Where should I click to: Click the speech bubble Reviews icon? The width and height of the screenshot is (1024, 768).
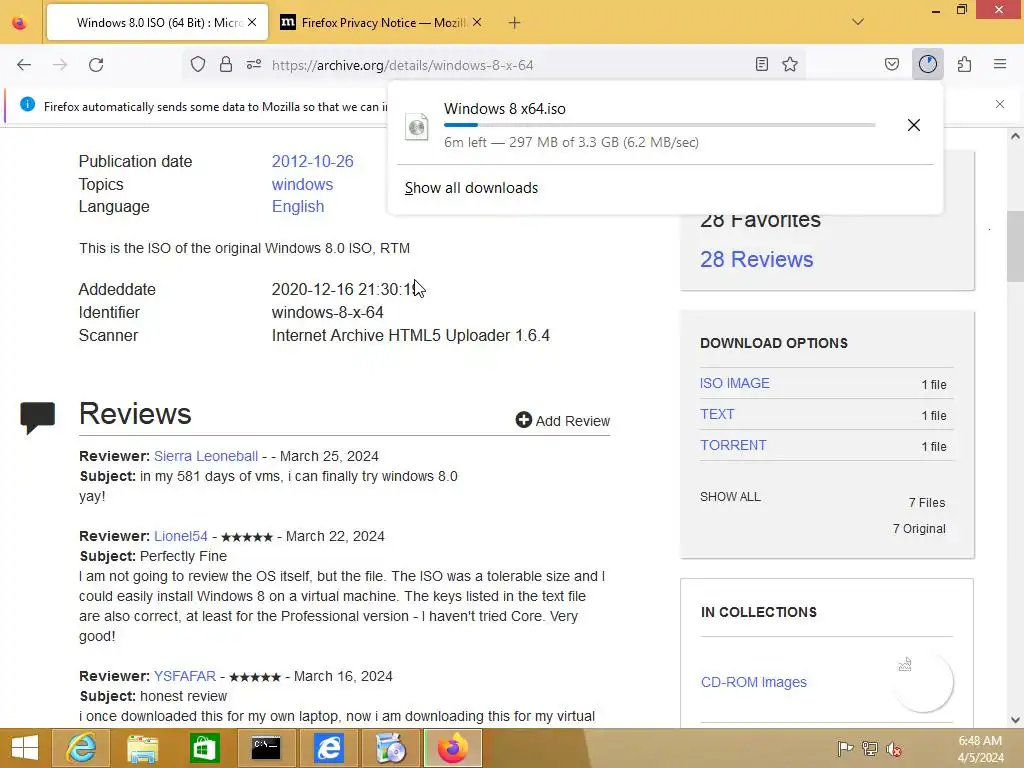pos(37,418)
